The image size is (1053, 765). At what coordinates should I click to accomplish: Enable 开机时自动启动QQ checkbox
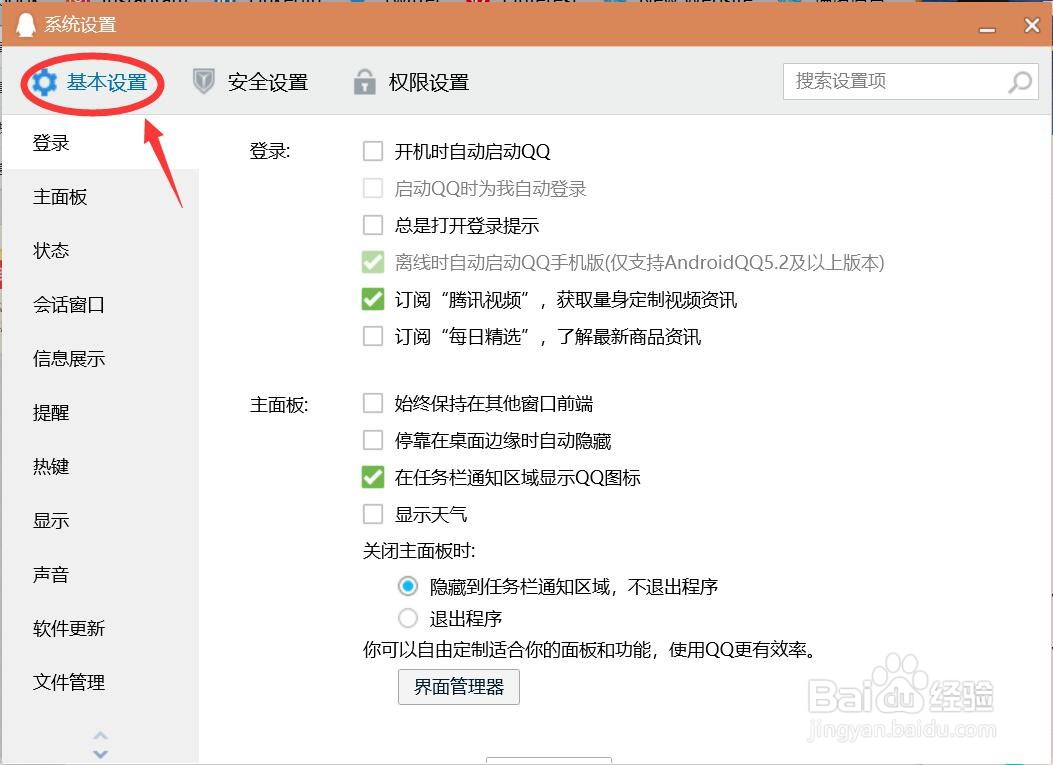pyautogui.click(x=373, y=151)
